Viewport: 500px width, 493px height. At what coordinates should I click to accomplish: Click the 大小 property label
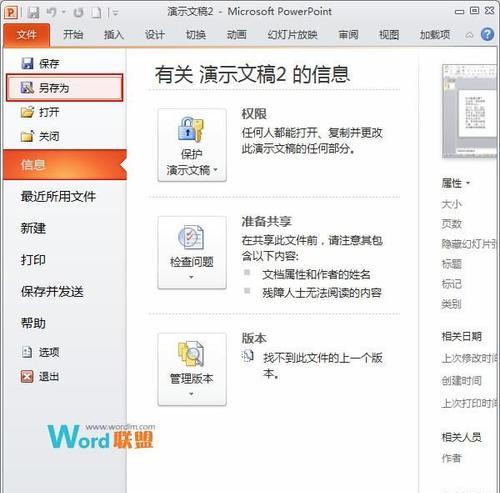tap(452, 204)
